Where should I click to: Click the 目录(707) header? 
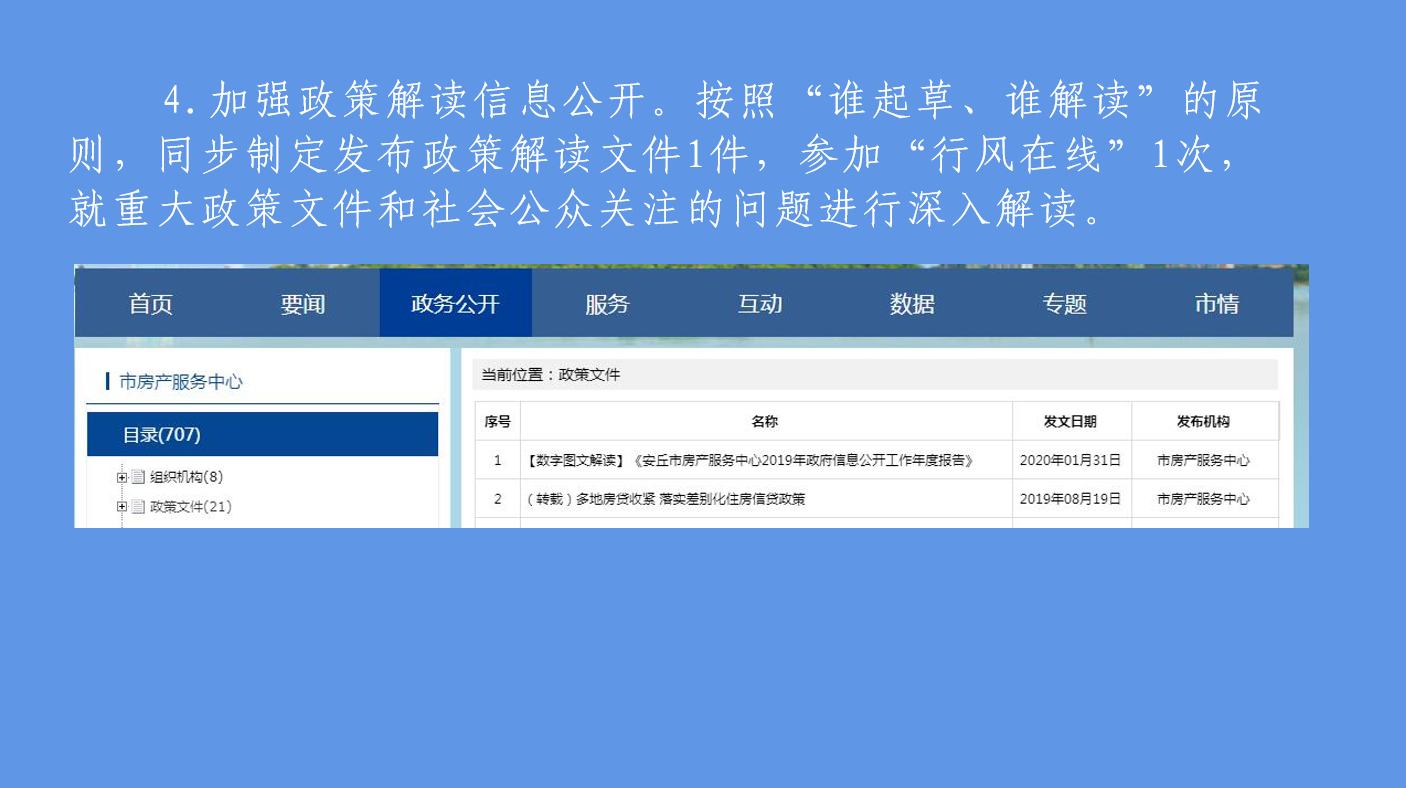tap(262, 434)
